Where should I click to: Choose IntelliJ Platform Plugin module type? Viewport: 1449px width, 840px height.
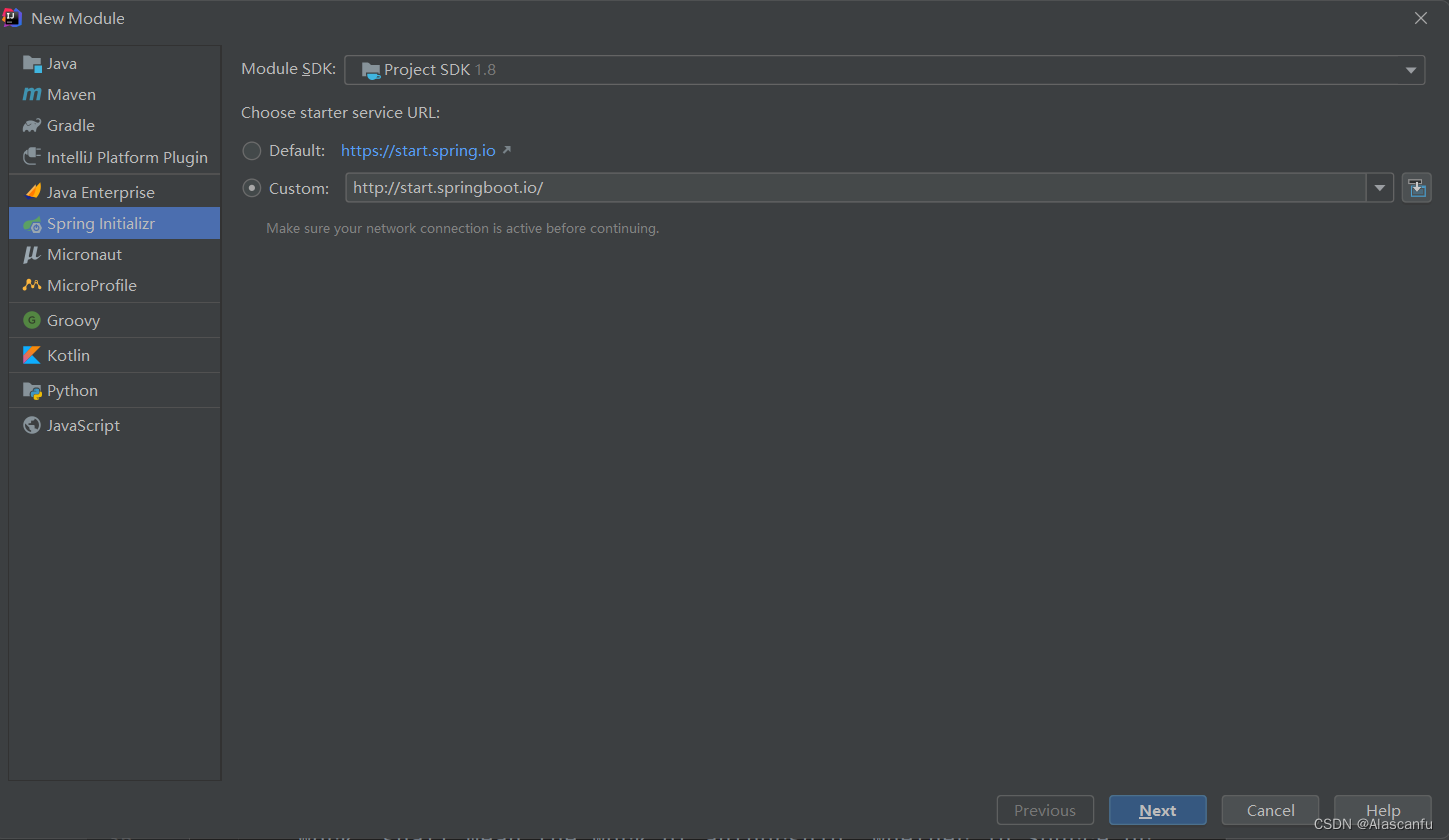(115, 157)
